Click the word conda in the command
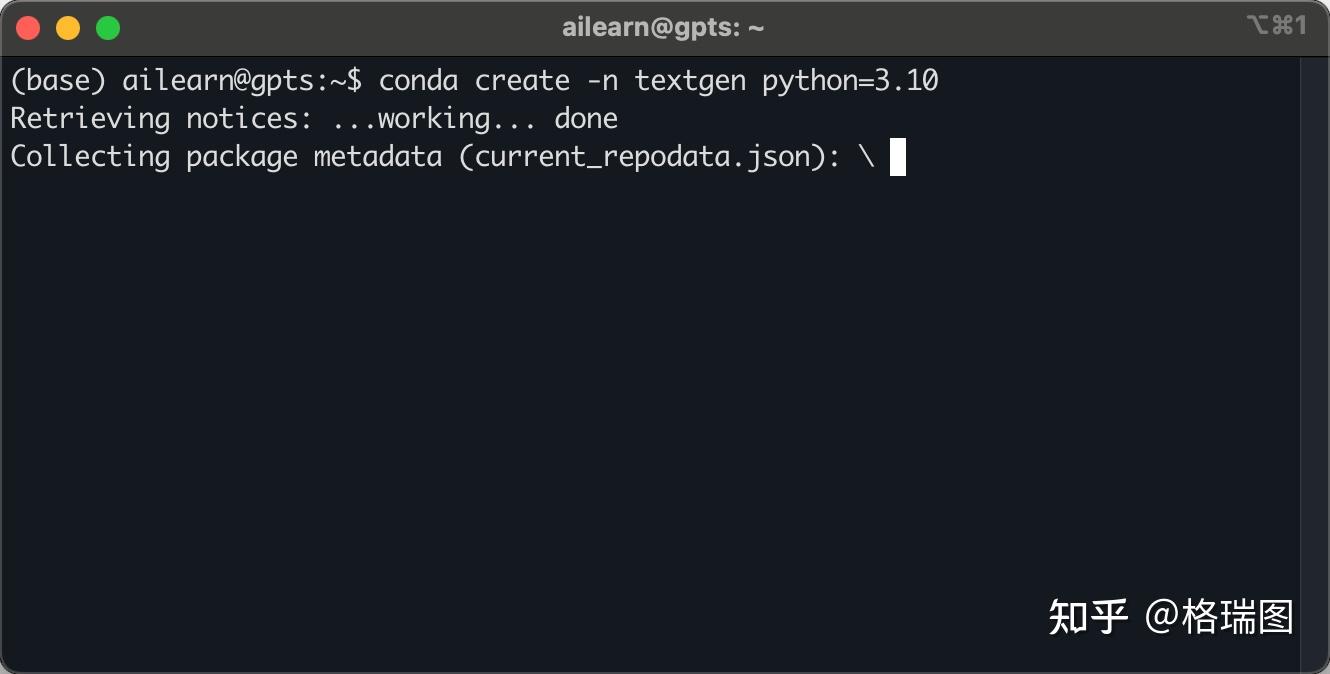 click(x=418, y=81)
